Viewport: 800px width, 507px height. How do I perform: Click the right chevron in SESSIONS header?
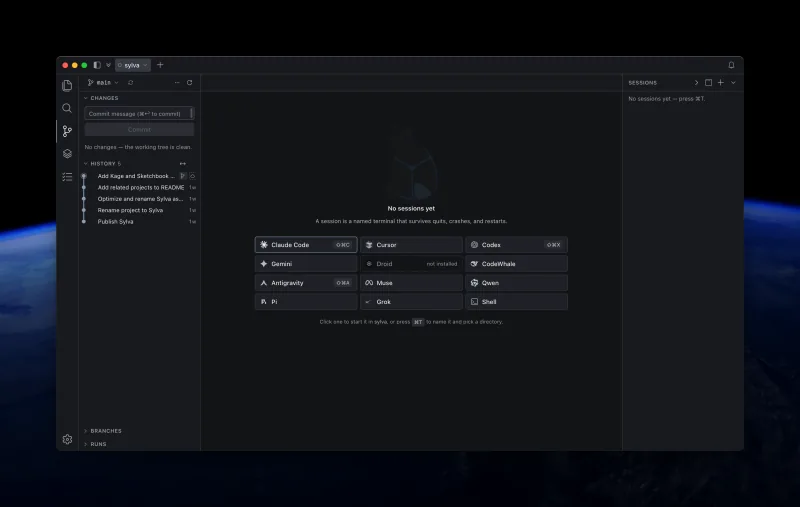(x=696, y=83)
